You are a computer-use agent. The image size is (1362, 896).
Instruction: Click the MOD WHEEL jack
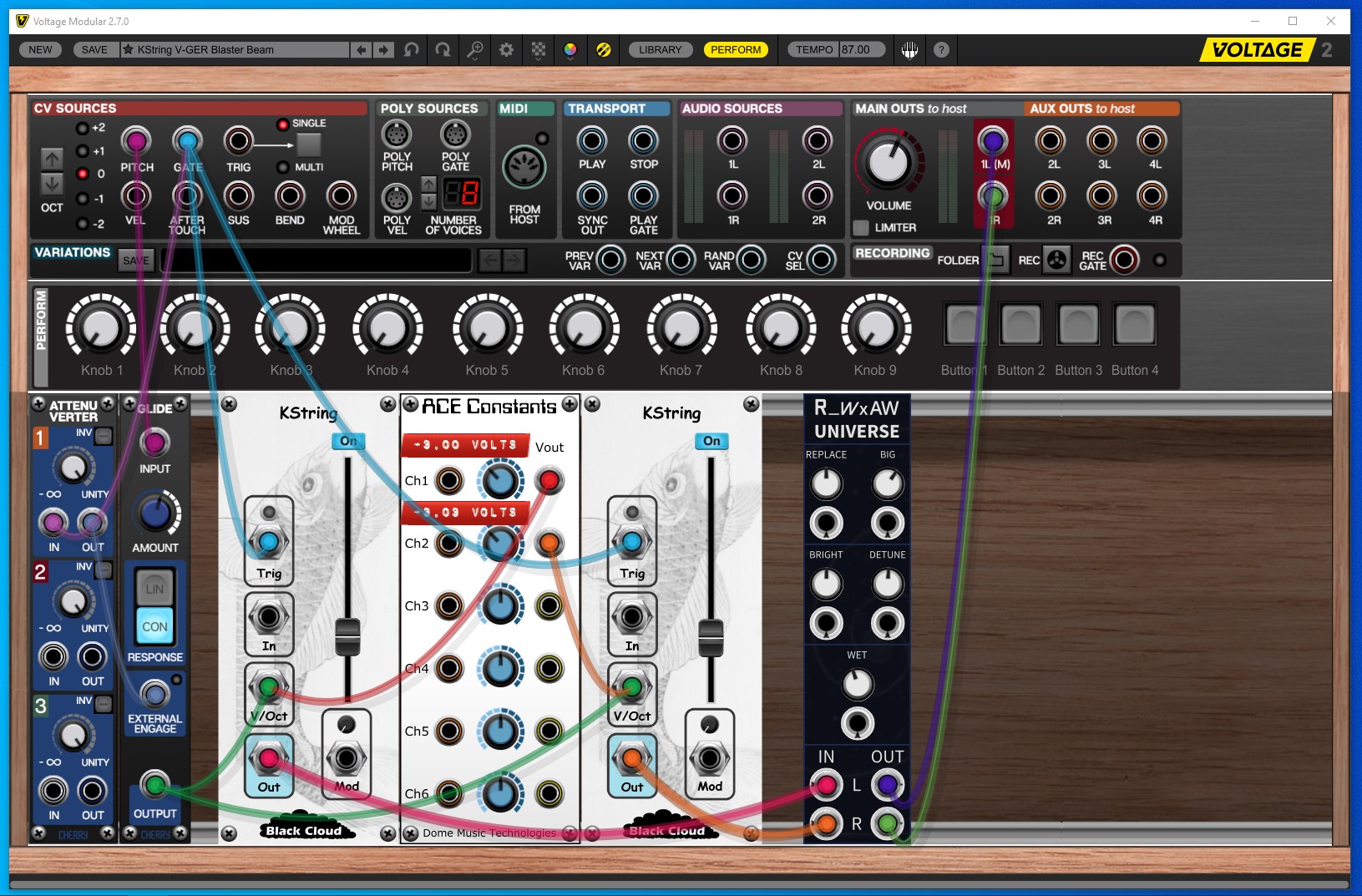click(x=341, y=196)
